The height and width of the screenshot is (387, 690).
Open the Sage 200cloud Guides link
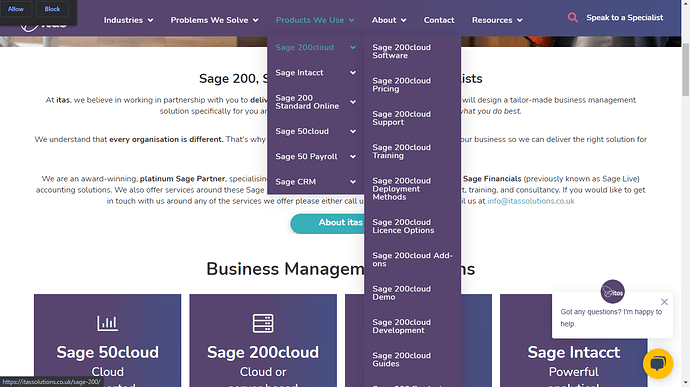[402, 360]
